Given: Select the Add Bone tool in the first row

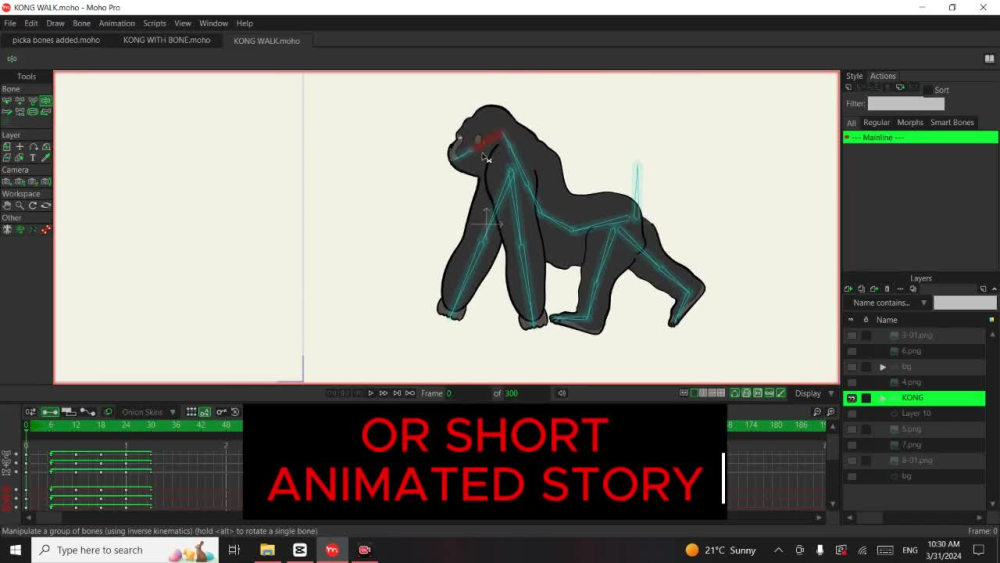Looking at the screenshot, I should [33, 101].
